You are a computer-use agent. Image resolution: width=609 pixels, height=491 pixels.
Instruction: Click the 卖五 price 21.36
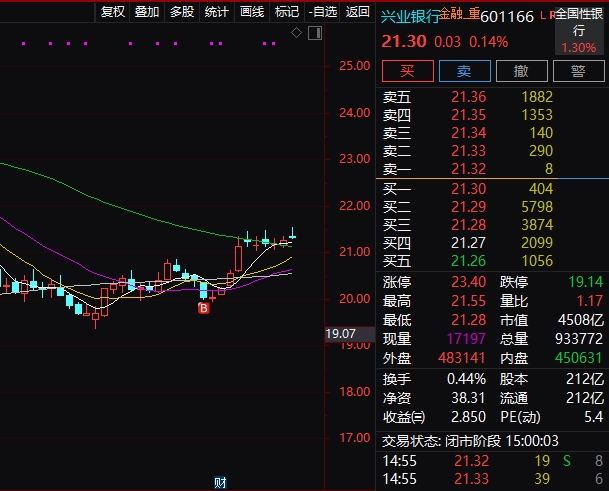(x=468, y=97)
